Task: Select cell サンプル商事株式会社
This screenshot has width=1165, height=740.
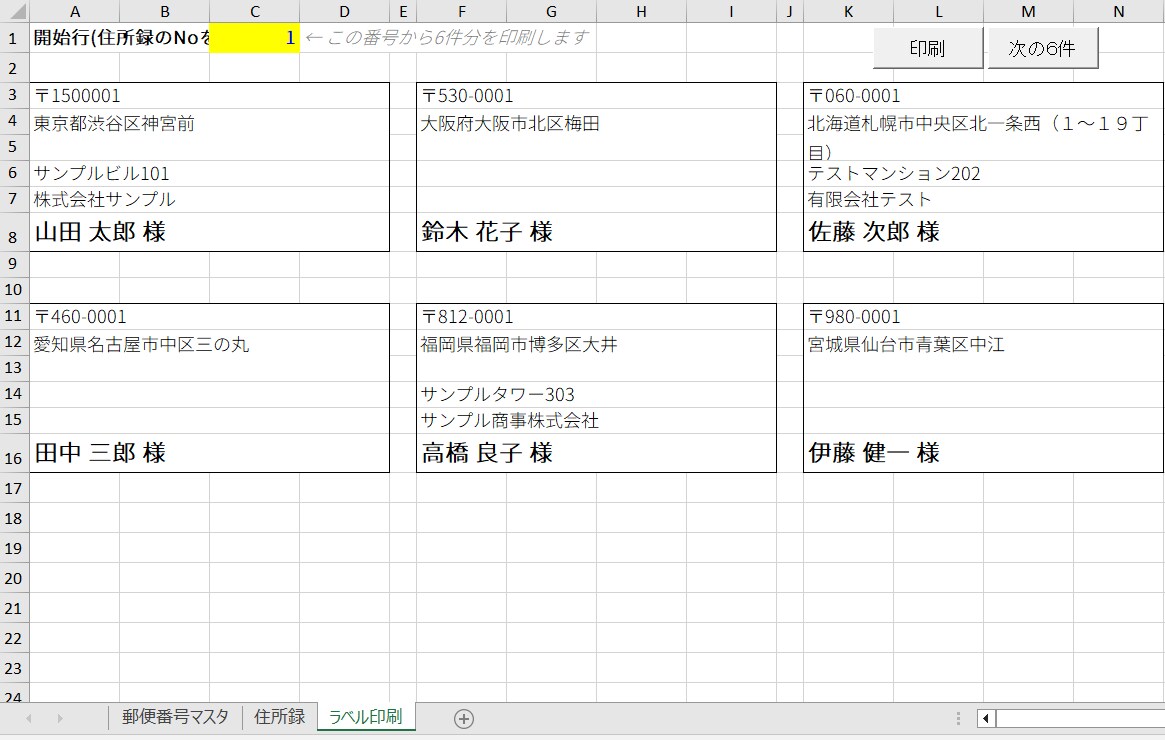Action: click(597, 420)
